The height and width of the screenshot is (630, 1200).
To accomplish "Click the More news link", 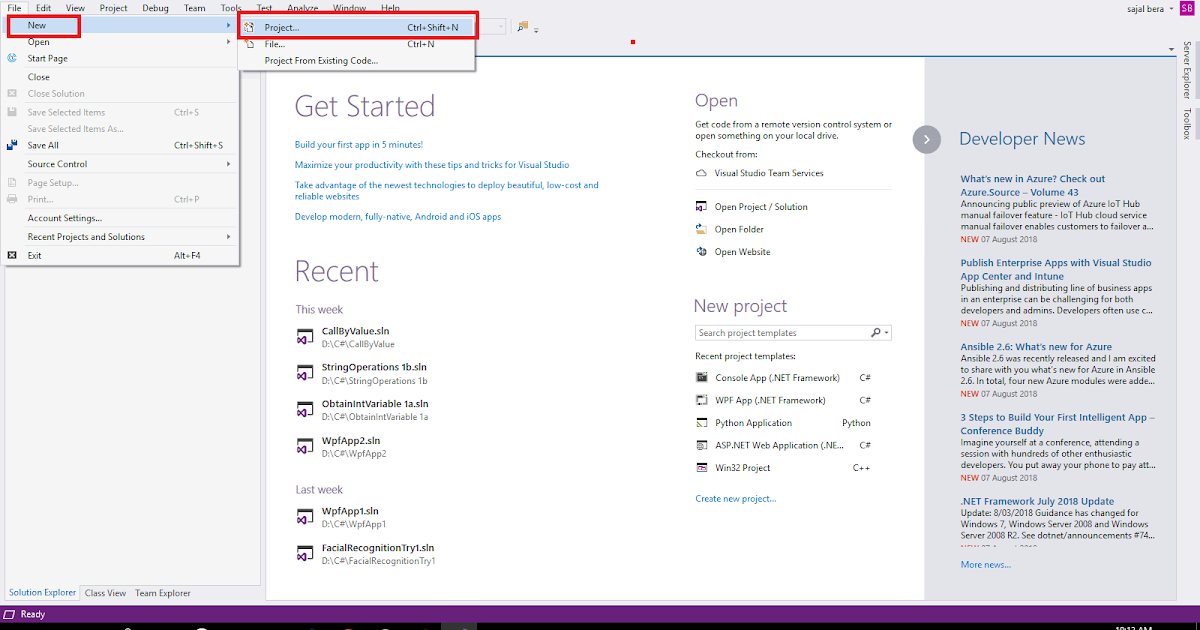I will (x=984, y=564).
